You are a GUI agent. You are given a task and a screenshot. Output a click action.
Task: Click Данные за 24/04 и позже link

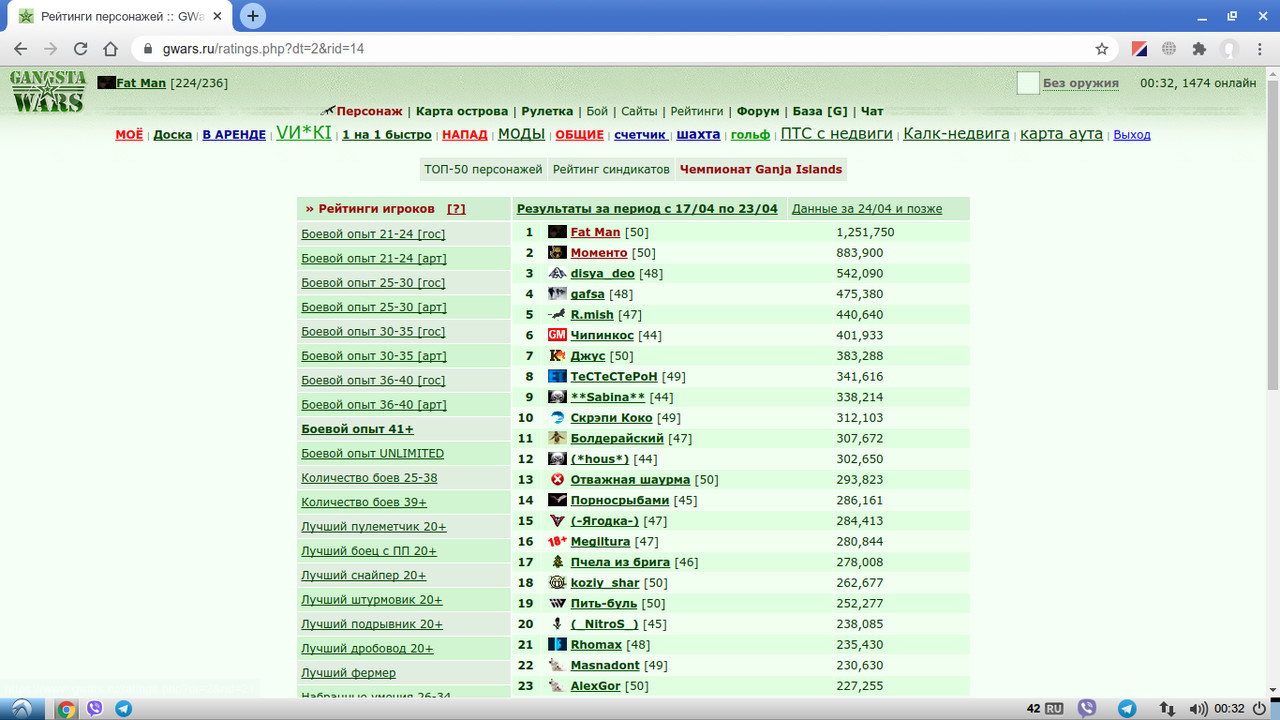point(867,209)
